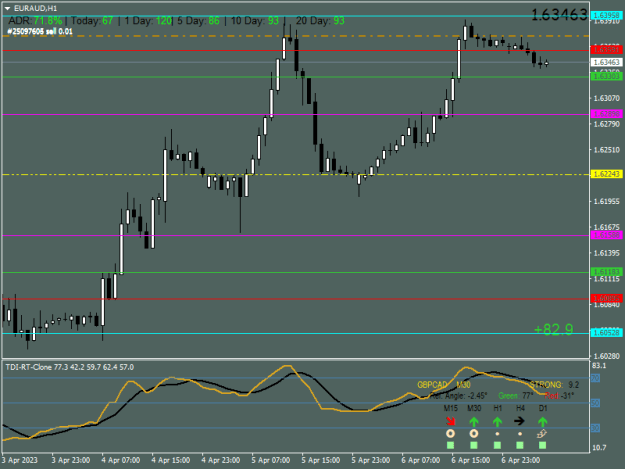Select the small dot under H1
The image size is (625, 469).
[x=497, y=434]
